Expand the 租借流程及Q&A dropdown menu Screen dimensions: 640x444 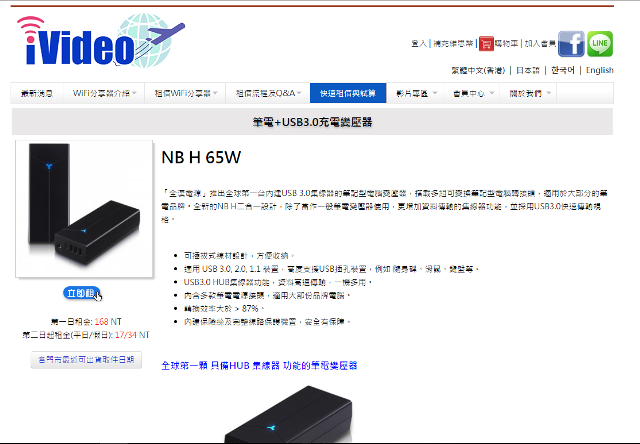click(268, 93)
